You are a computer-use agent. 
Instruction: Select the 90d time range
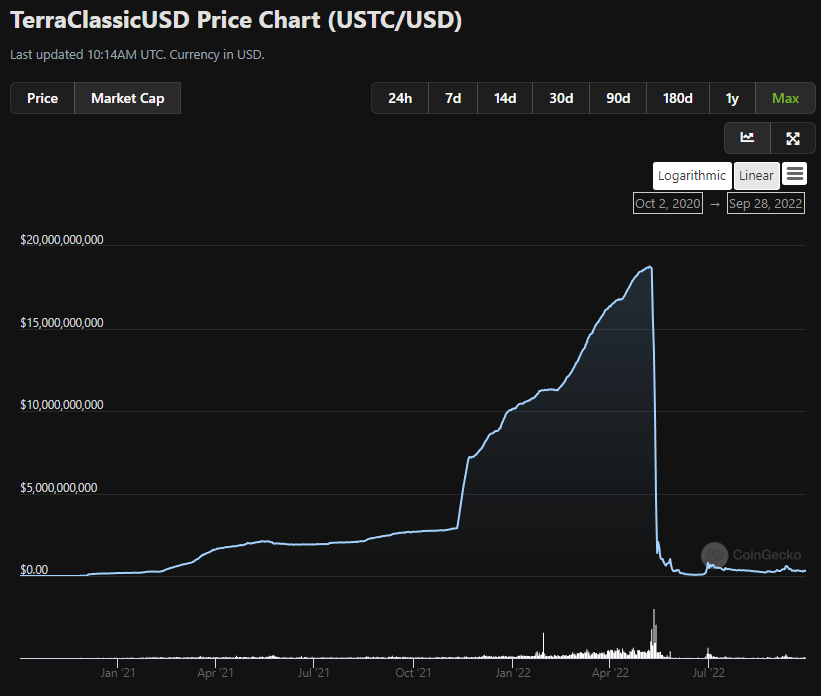pyautogui.click(x=618, y=98)
